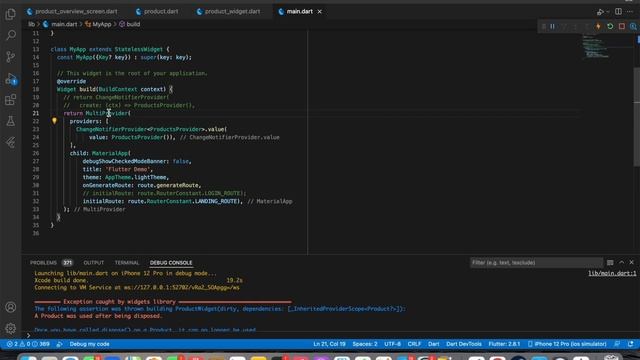Click the run or debug file icon
The image size is (640, 360).
click(x=600, y=12)
